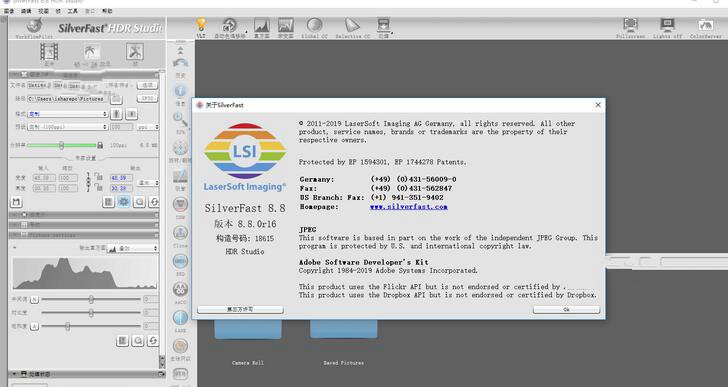The image size is (728, 387).
Task: Click the Lights off toolbar icon
Action: pyautogui.click(x=667, y=25)
